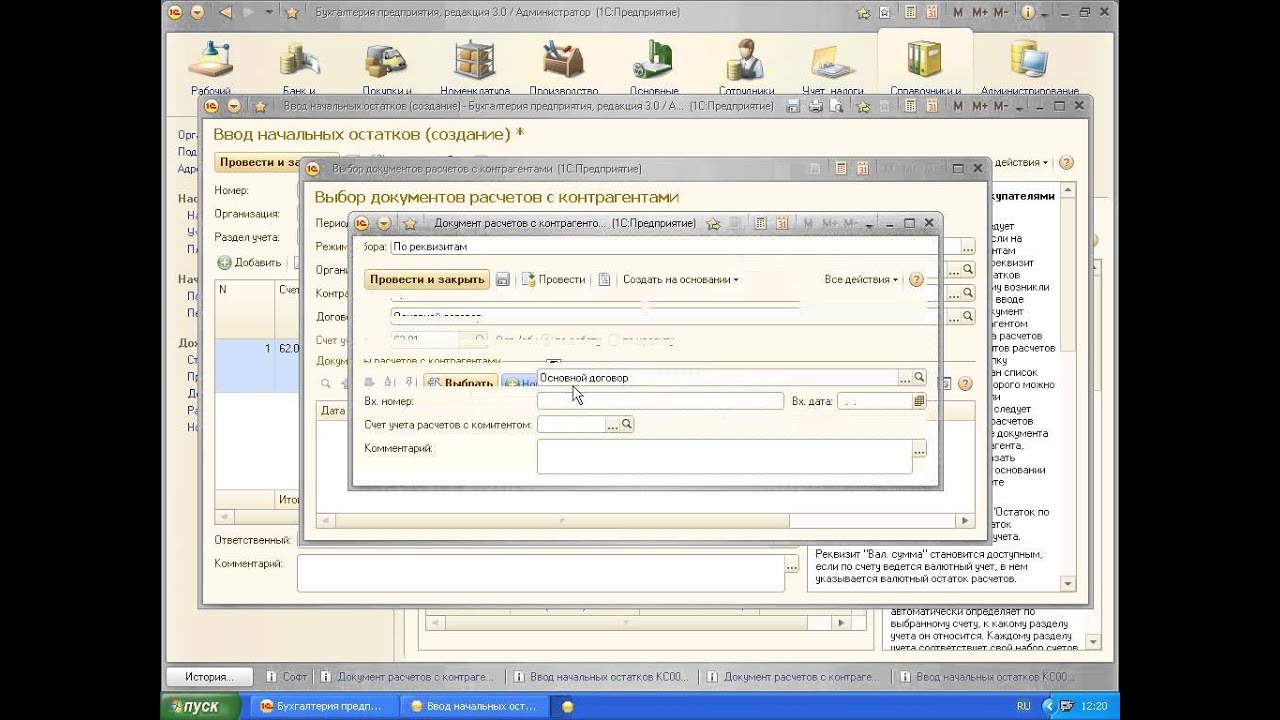1280x720 pixels.
Task: Open the calendar picker for Вх. дата
Action: 919,401
